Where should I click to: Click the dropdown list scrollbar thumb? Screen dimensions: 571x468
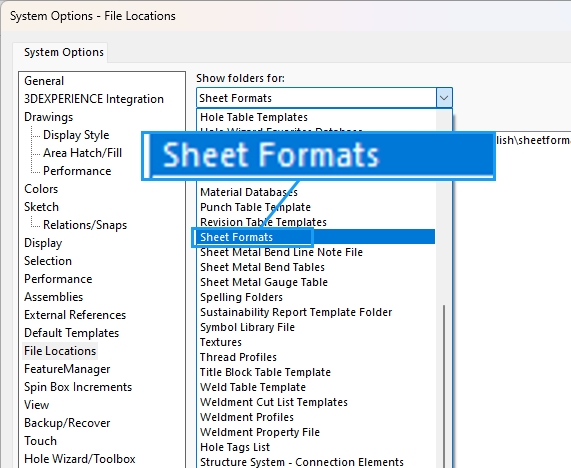coord(444,386)
